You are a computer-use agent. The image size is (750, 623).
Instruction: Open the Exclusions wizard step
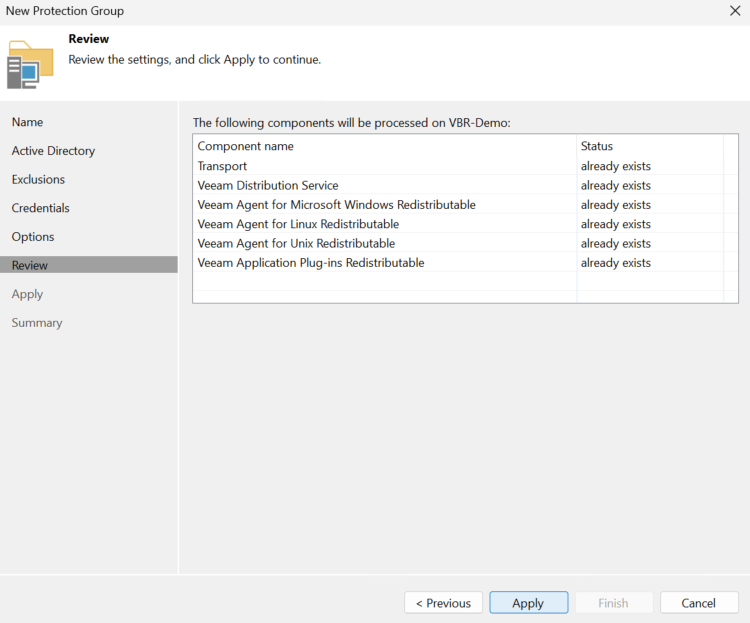point(38,179)
